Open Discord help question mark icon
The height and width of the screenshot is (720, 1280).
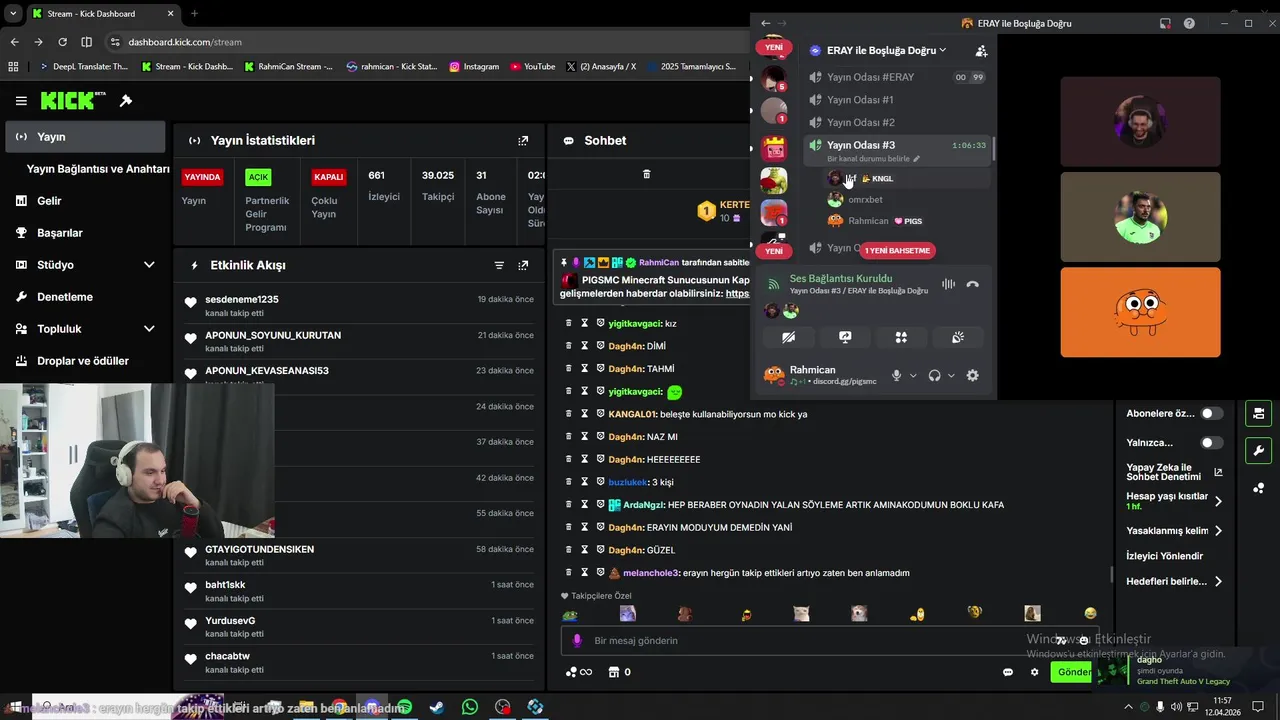pyautogui.click(x=1189, y=23)
